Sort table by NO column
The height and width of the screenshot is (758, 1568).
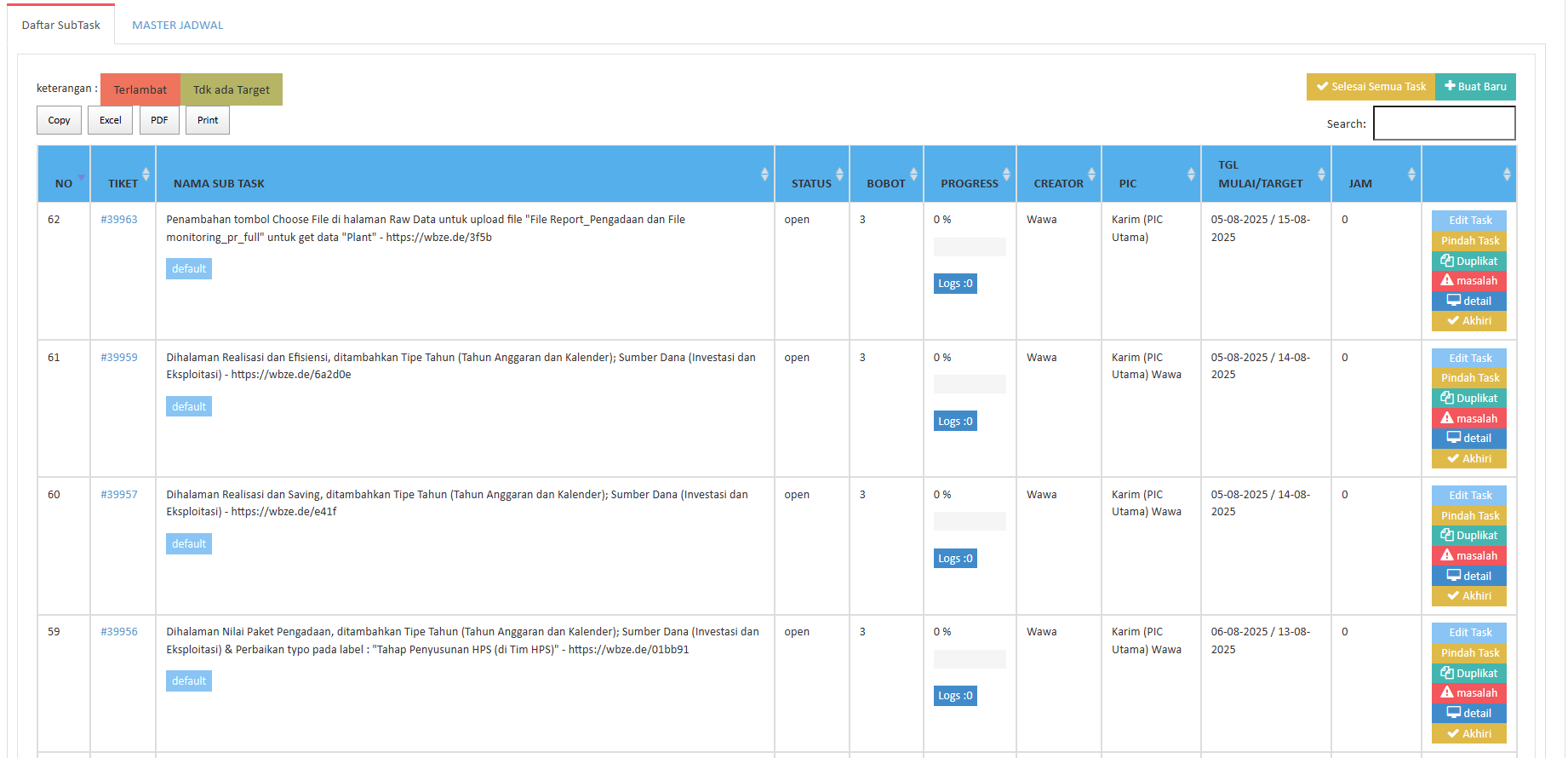[64, 183]
